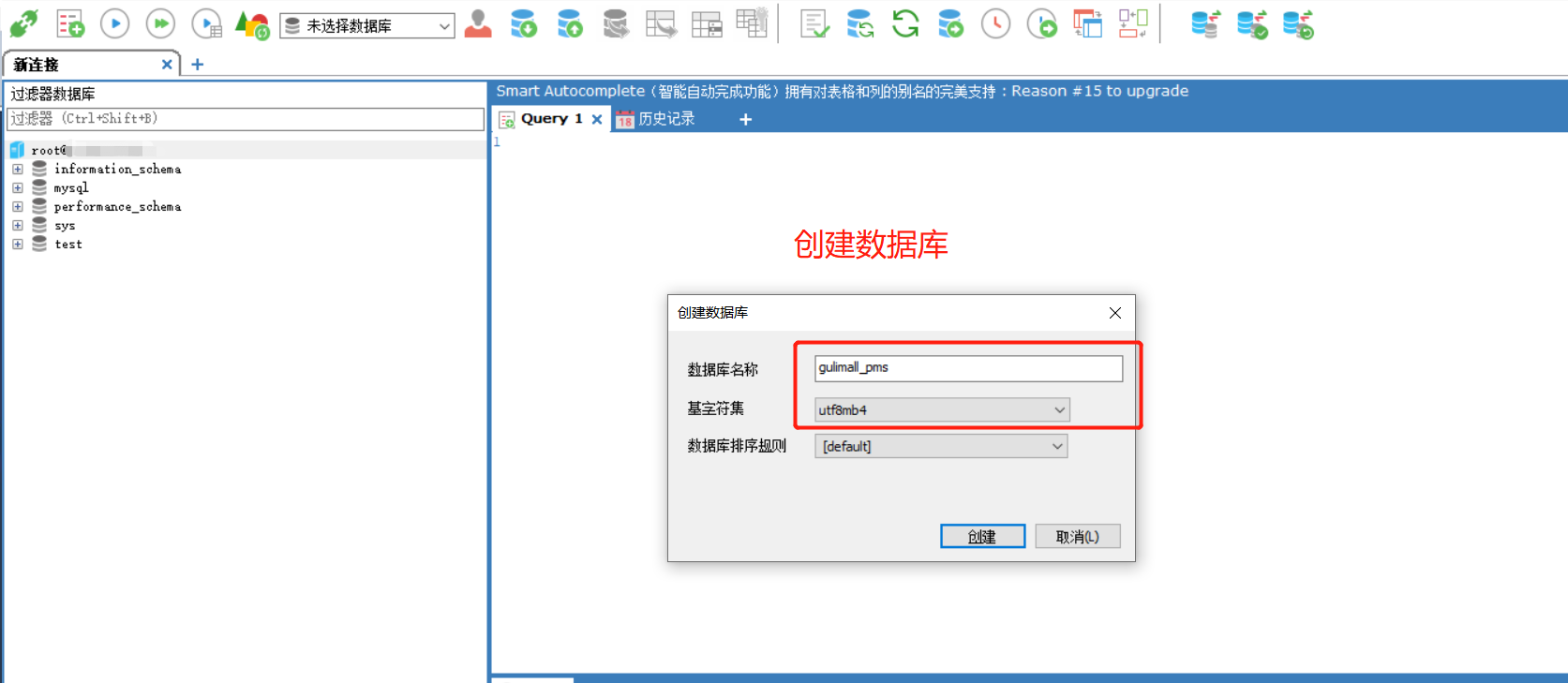Screen dimensions: 1568x683
Task: Click the 创建 button in dialog
Action: coord(982,537)
